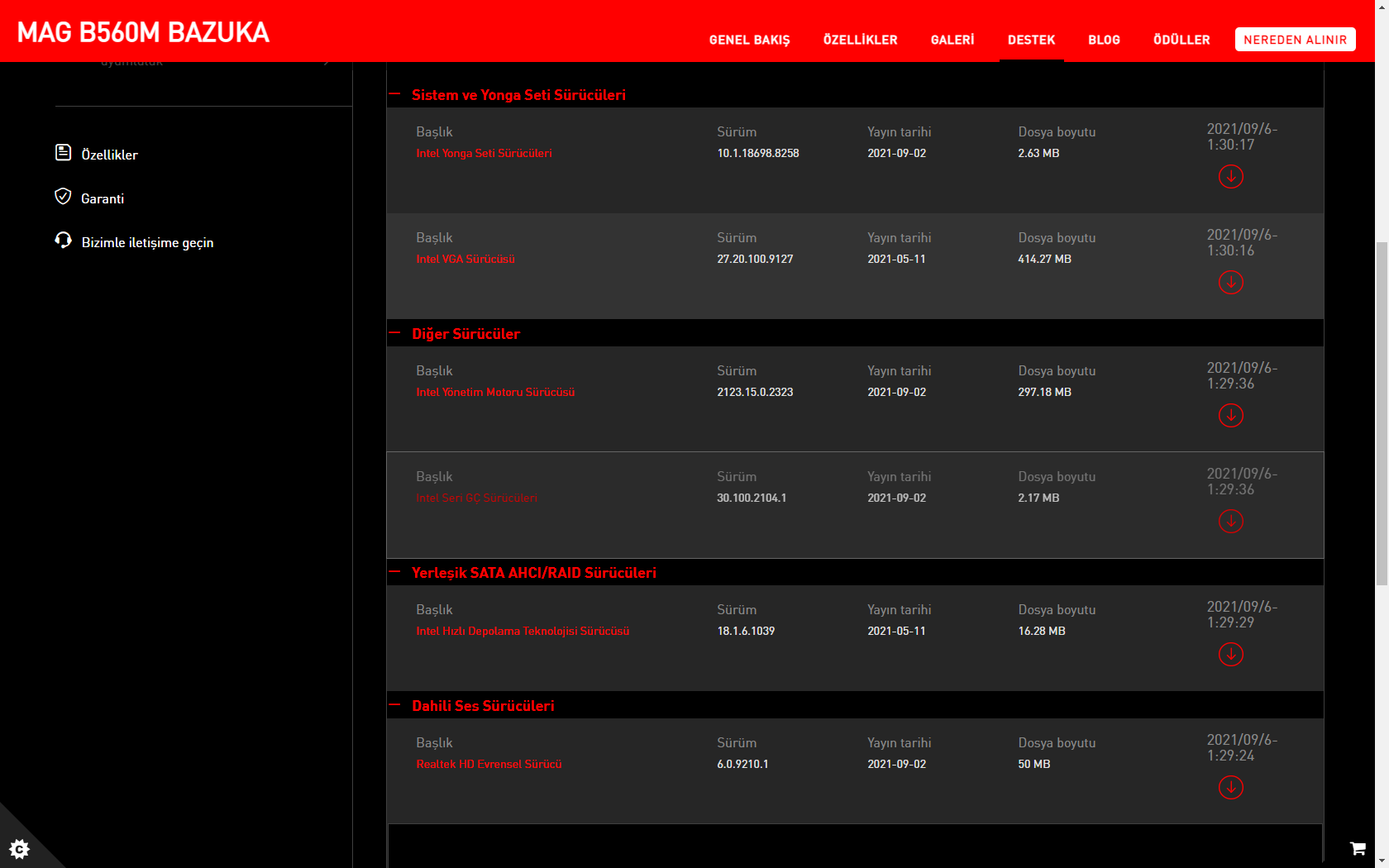The height and width of the screenshot is (868, 1389).
Task: Download the Intel Seri GÇ Sürücüleri file
Action: pos(1230,521)
